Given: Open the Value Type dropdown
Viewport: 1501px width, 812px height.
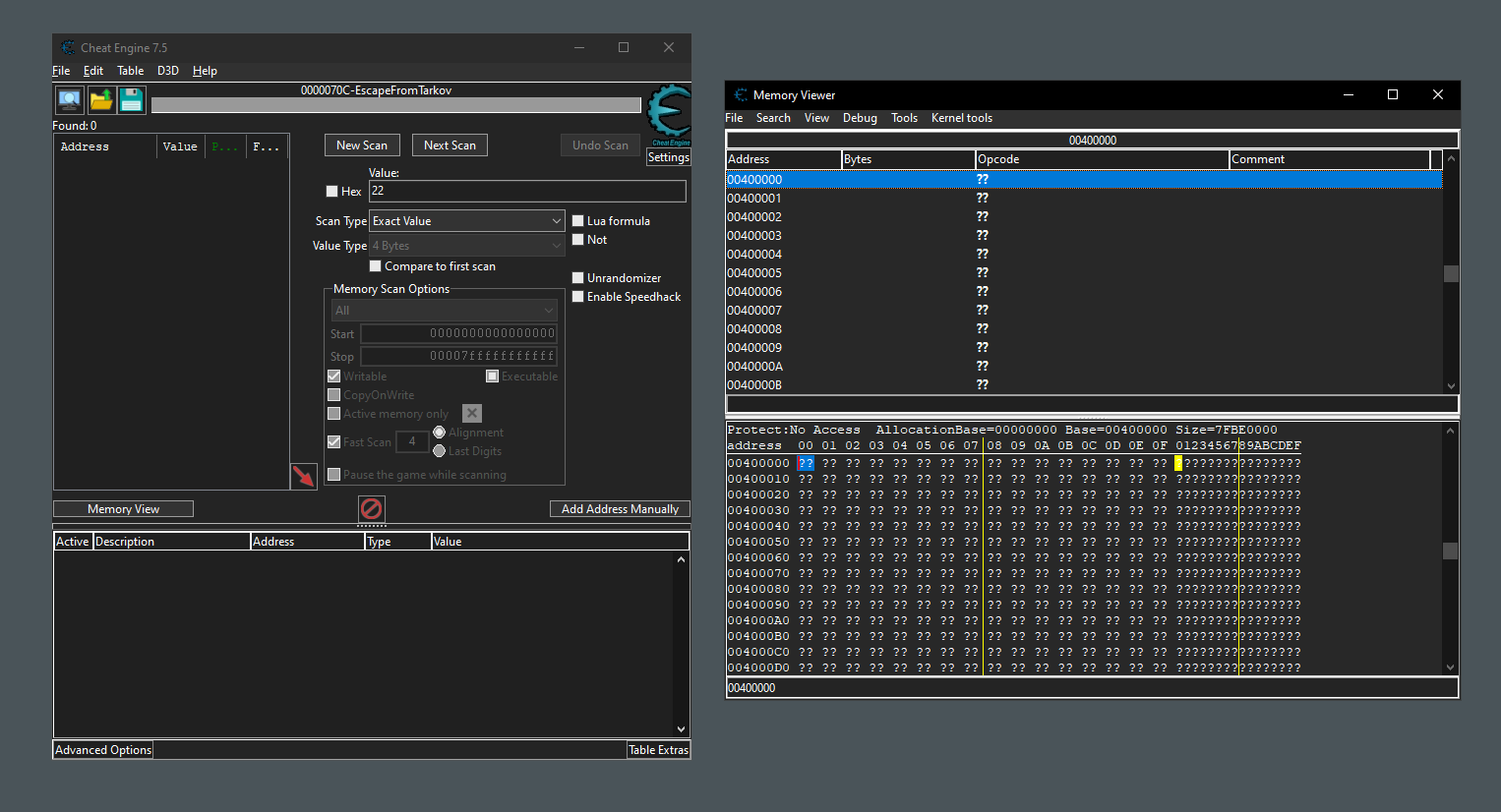Looking at the screenshot, I should point(466,246).
